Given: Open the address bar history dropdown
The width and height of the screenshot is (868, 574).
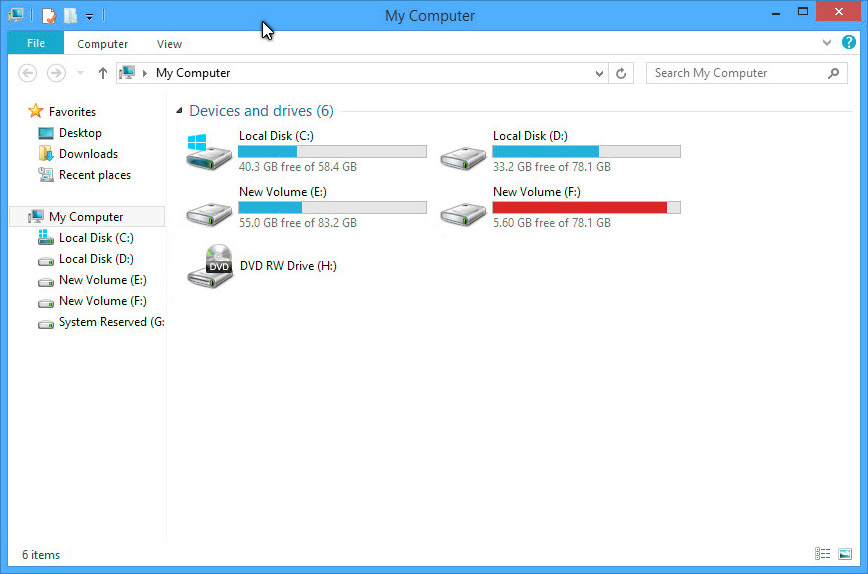Looking at the screenshot, I should 599,73.
